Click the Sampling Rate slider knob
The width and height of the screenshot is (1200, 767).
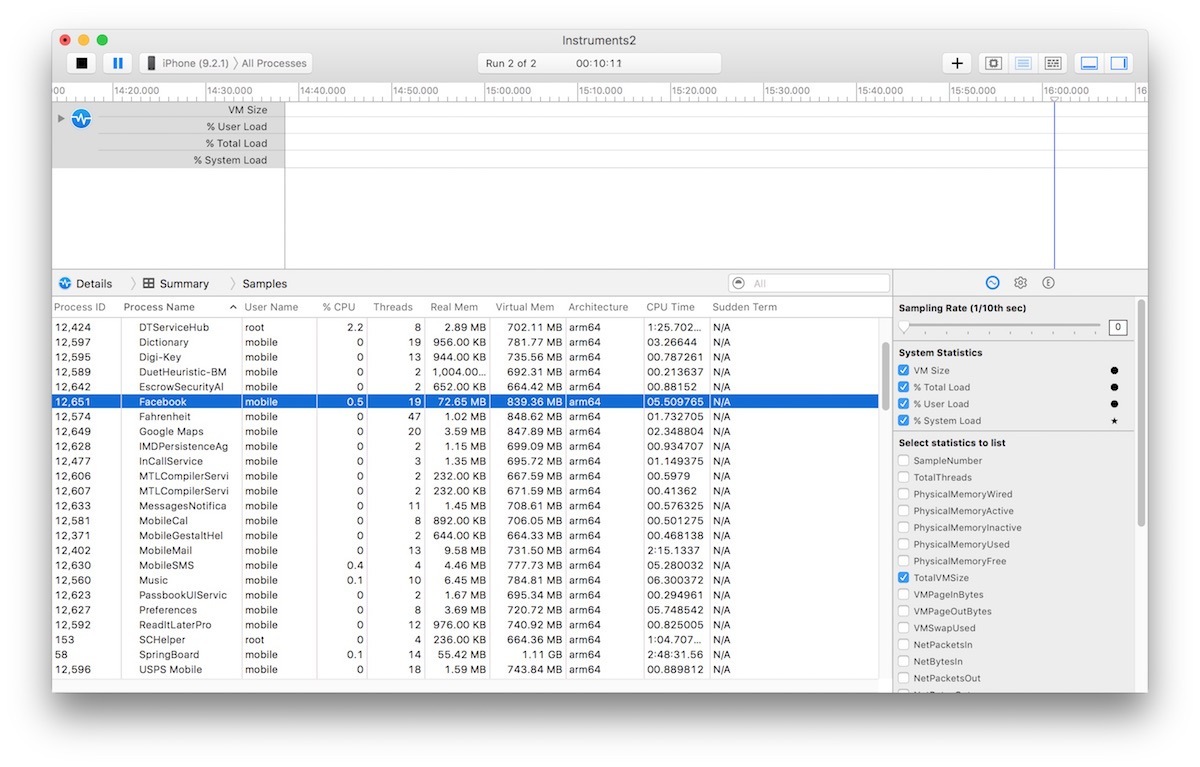[904, 327]
